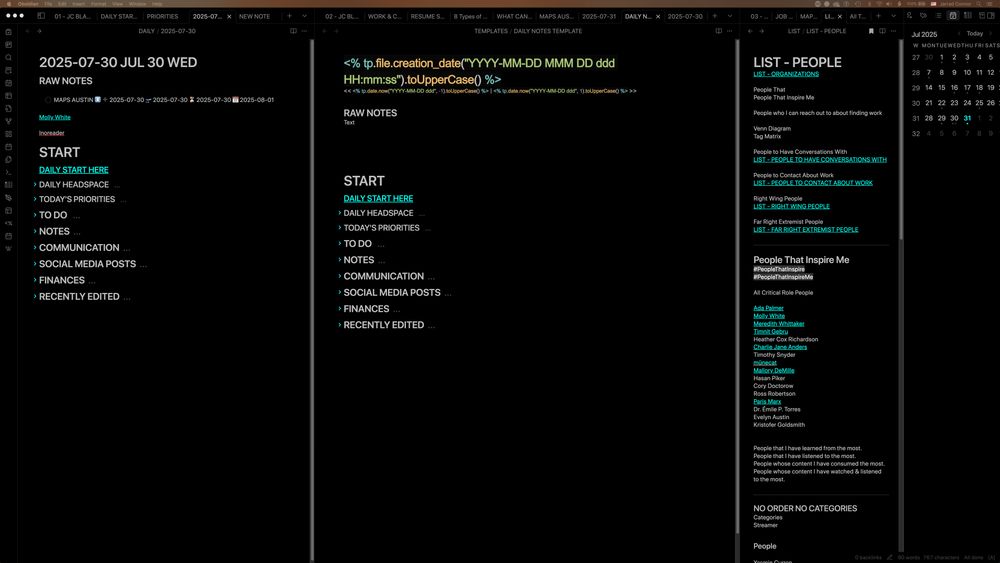Open the Apple menu
The image size is (1000, 563).
coord(8,4)
